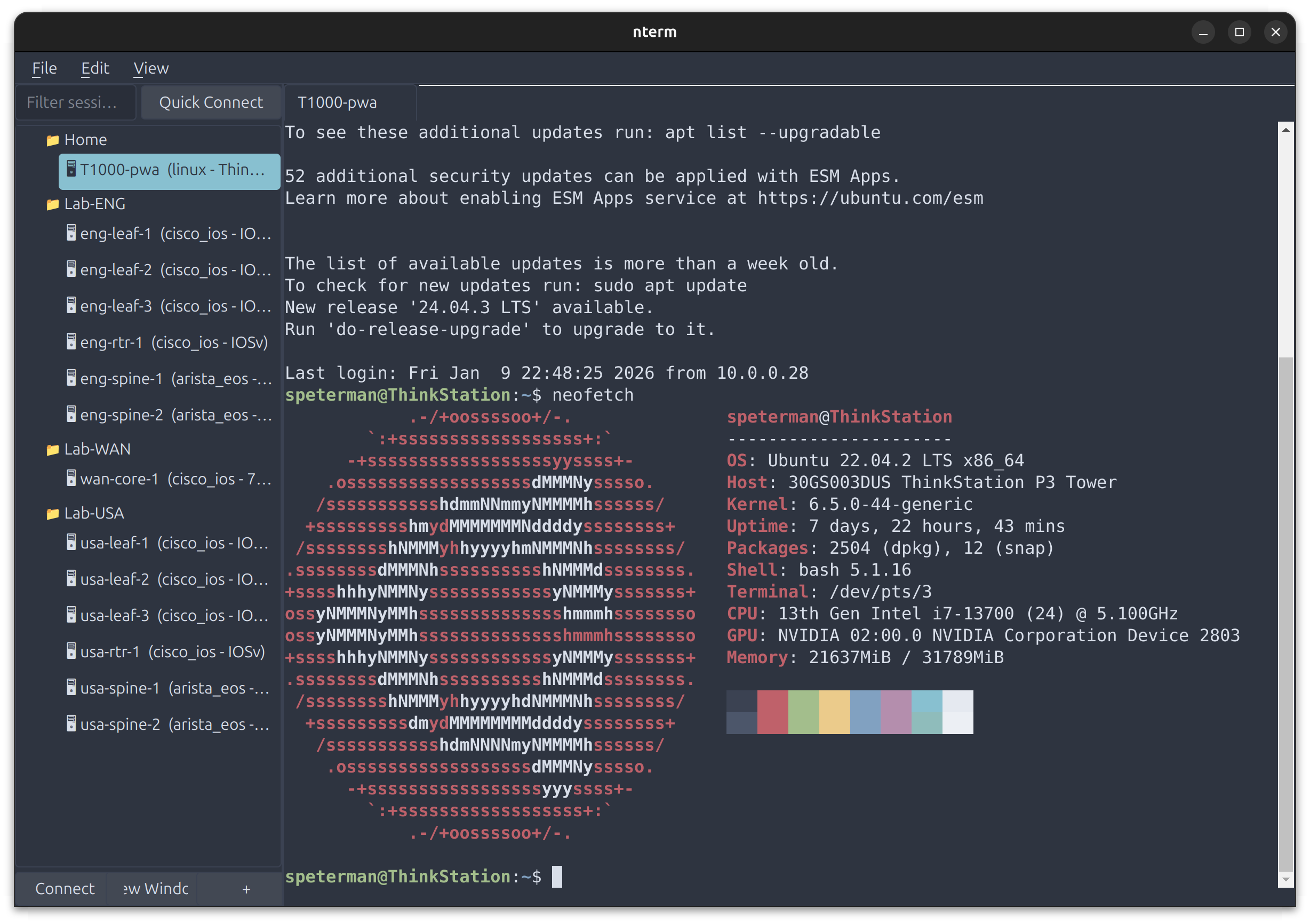Click the usa-spine-2 server icon

71,724
